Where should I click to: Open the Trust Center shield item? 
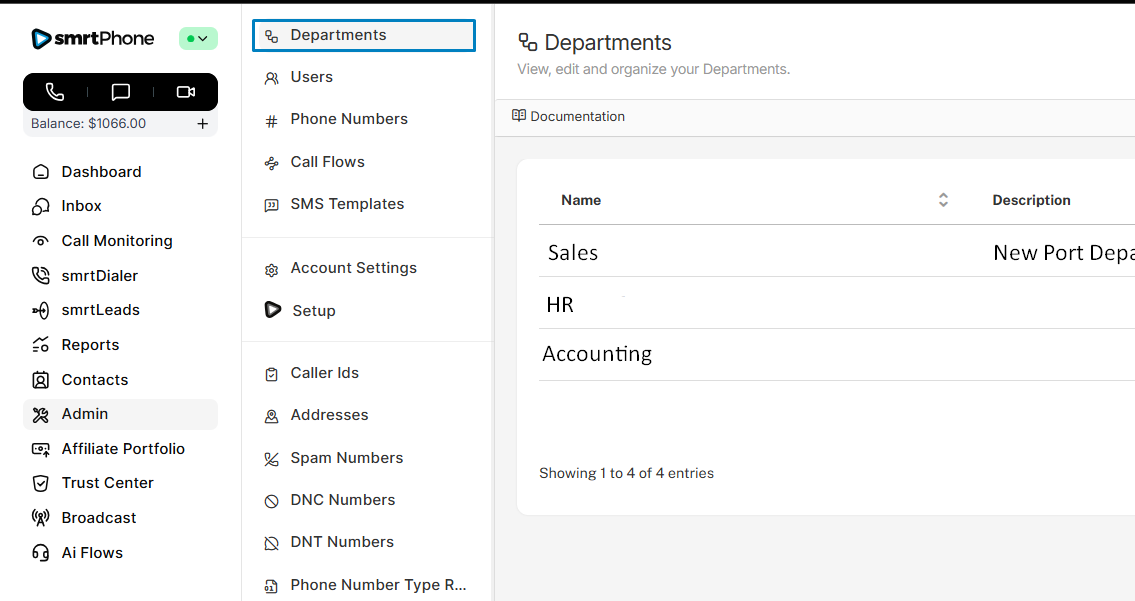point(107,483)
